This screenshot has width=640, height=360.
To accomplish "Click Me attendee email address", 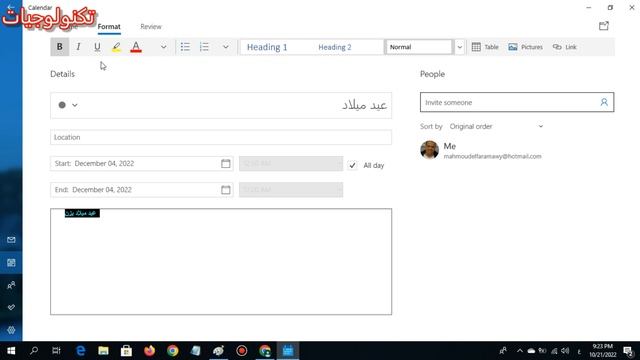I will 492,156.
